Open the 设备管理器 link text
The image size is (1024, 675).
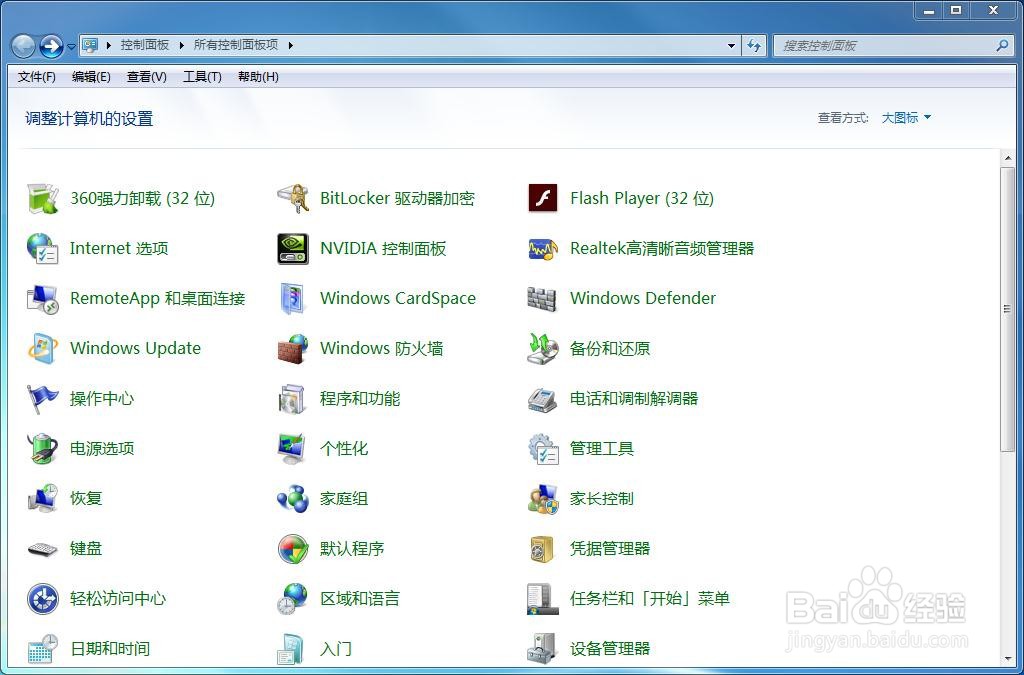click(610, 649)
